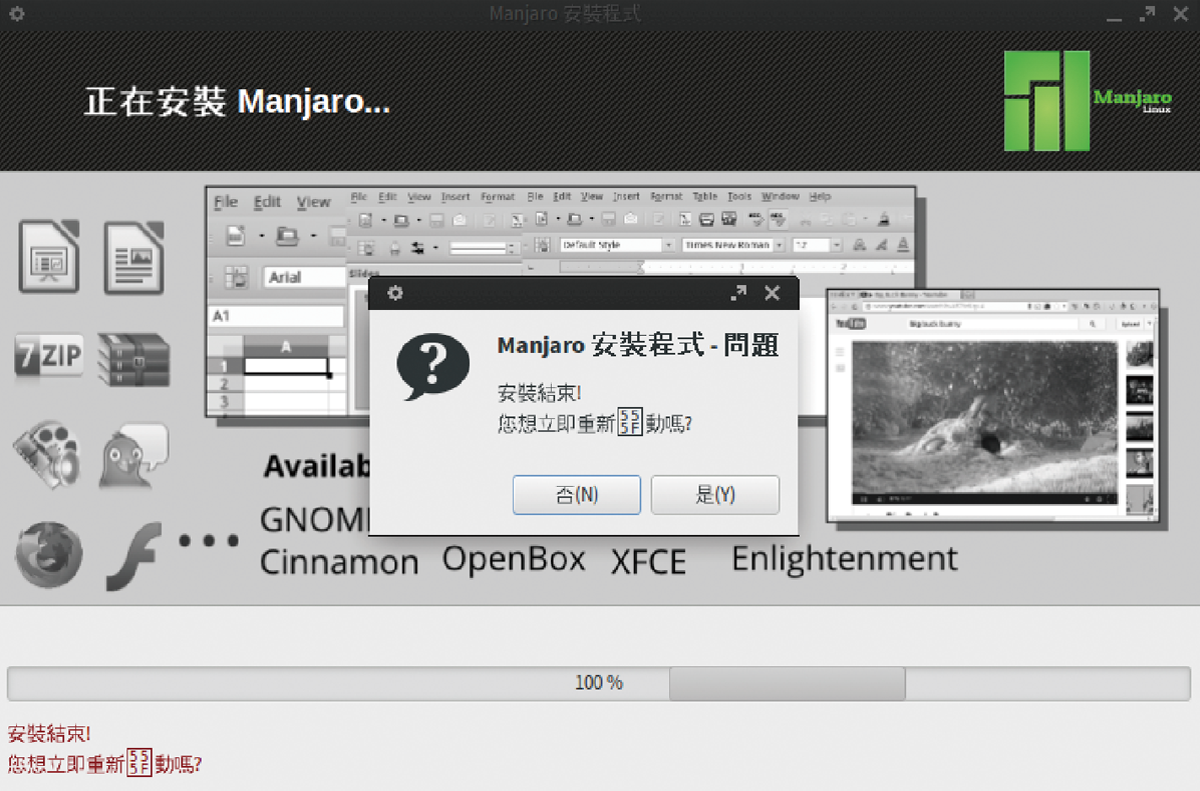Maximize the Manjaro installer main window

coord(1147,14)
